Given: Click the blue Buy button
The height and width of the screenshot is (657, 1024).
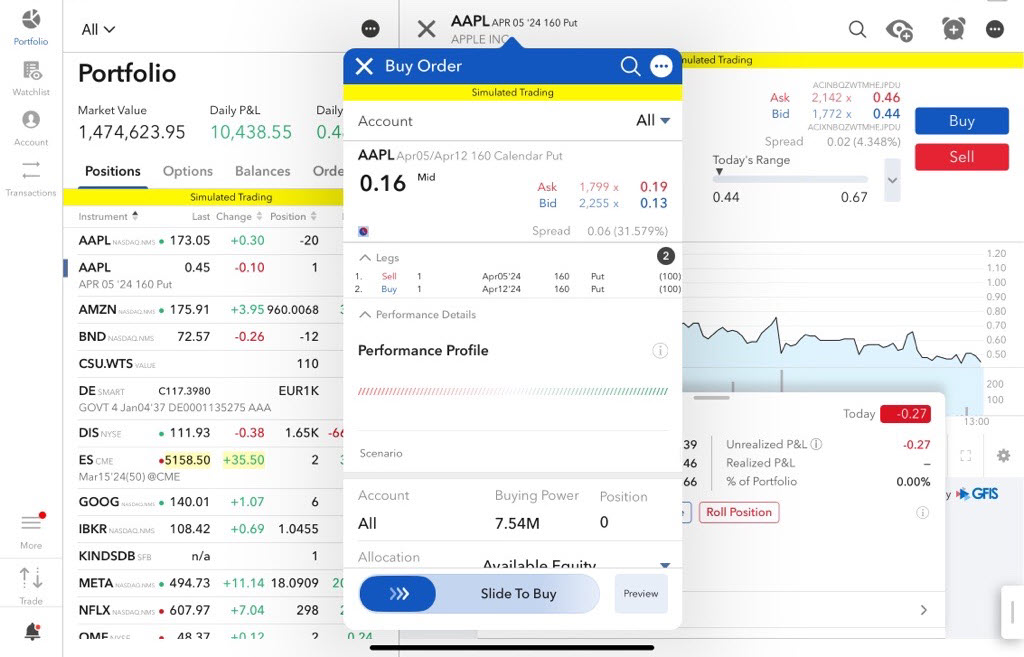Looking at the screenshot, I should pos(961,121).
